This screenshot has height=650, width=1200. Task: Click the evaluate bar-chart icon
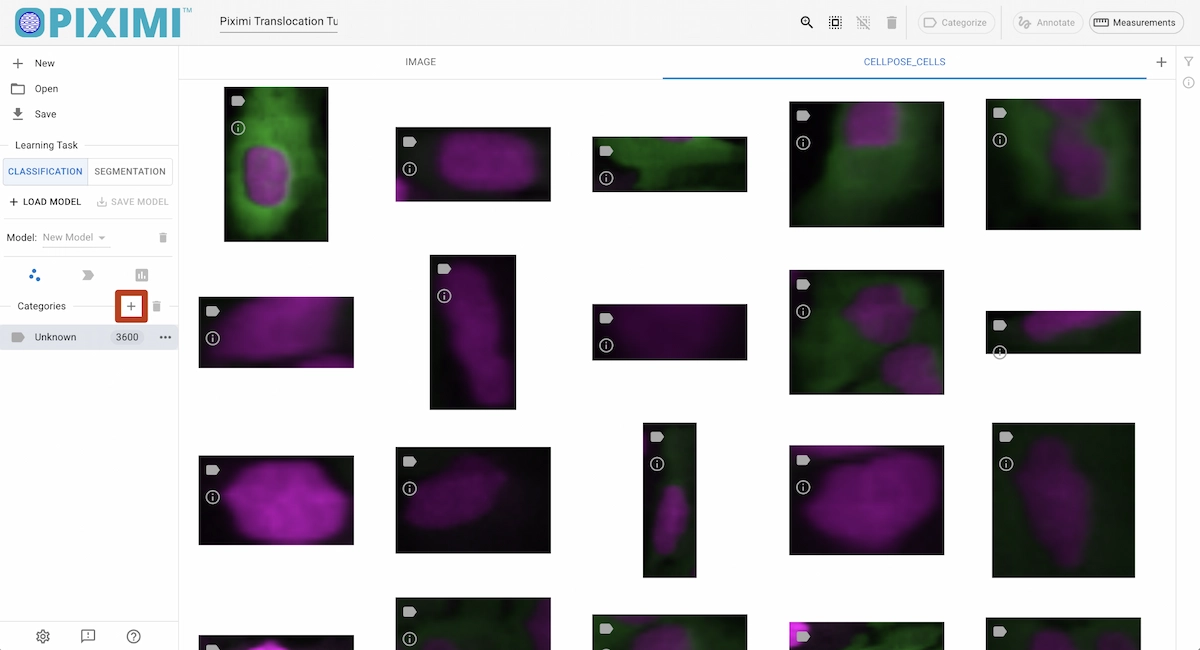point(142,275)
